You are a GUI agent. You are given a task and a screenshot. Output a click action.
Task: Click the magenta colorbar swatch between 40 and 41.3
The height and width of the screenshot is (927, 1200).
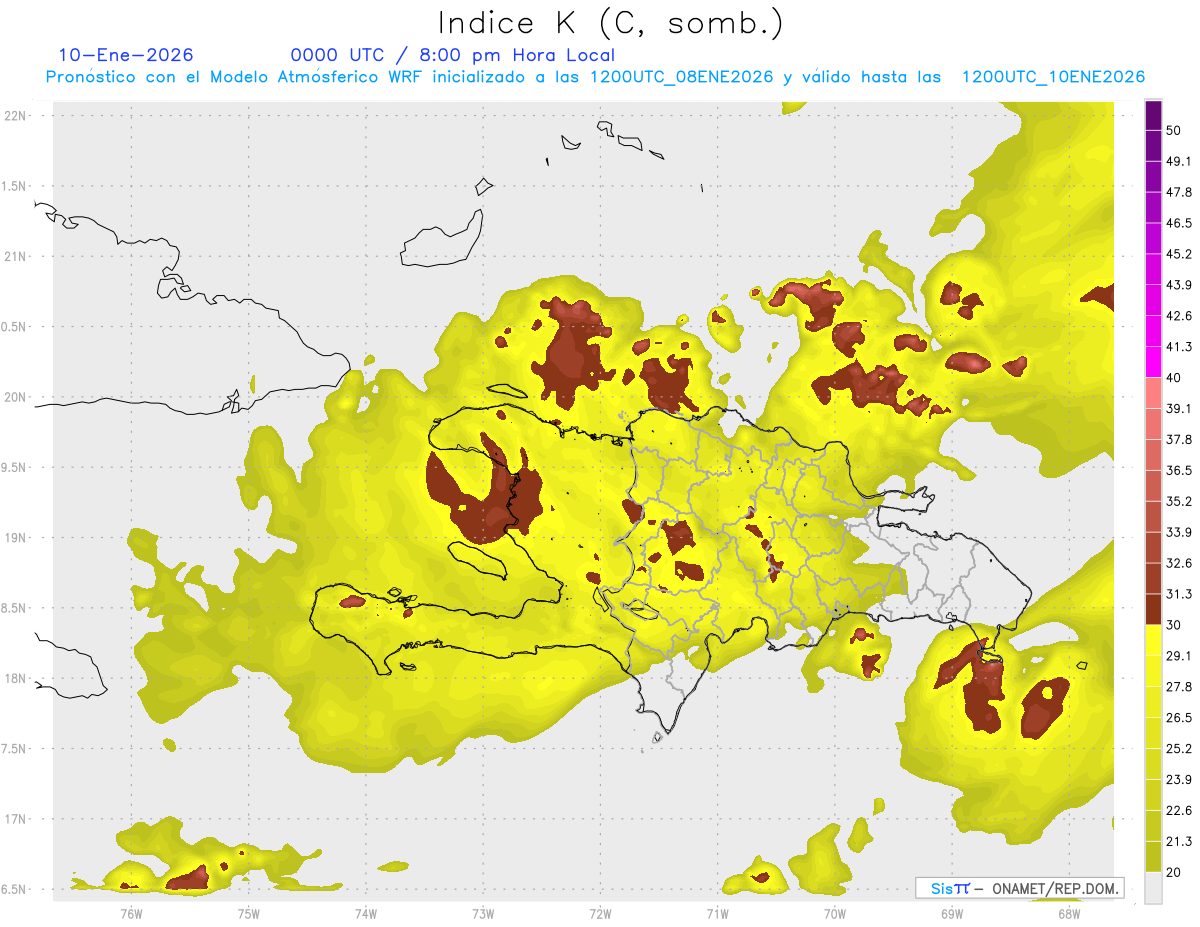tap(1153, 362)
